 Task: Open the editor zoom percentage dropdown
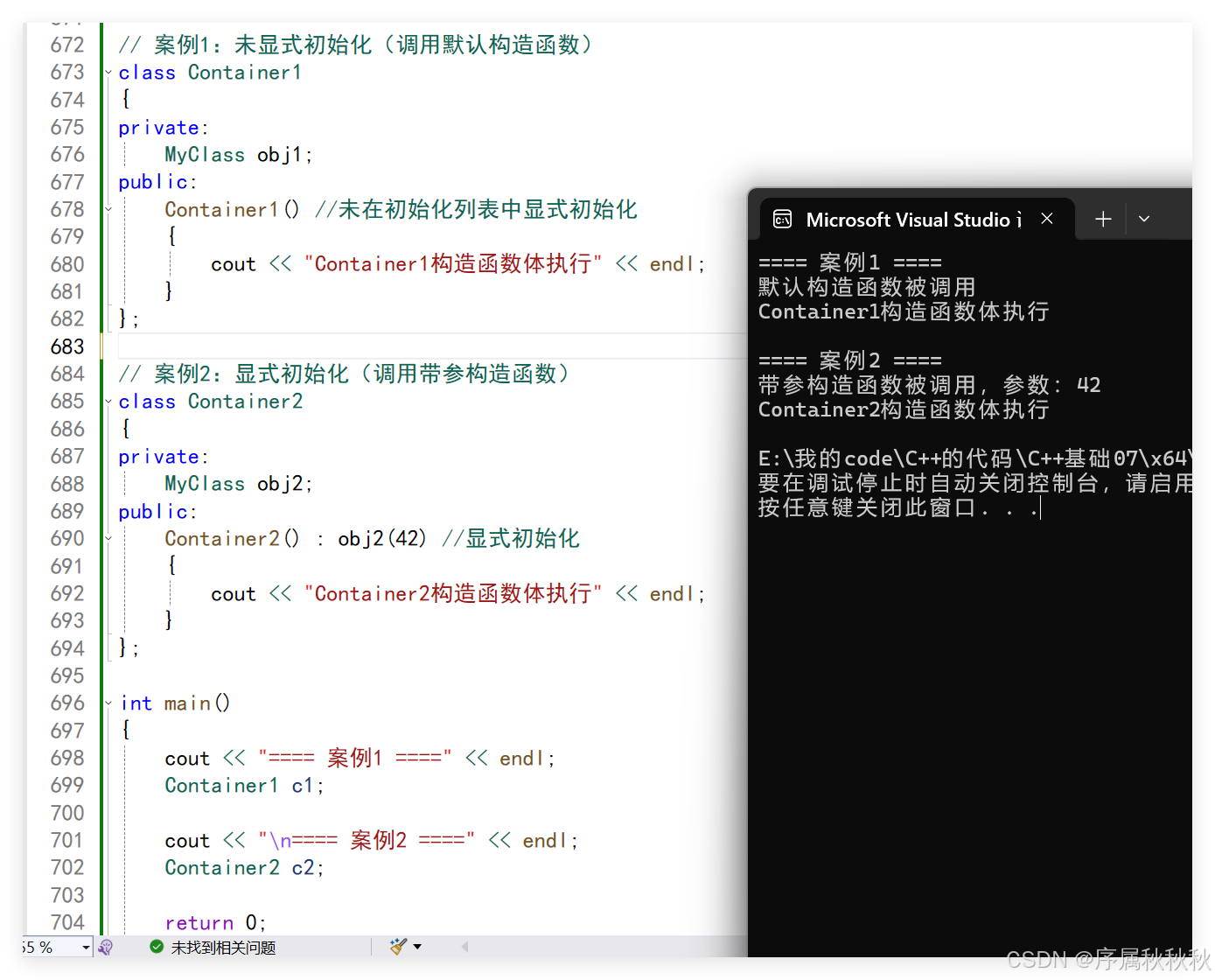[86, 947]
